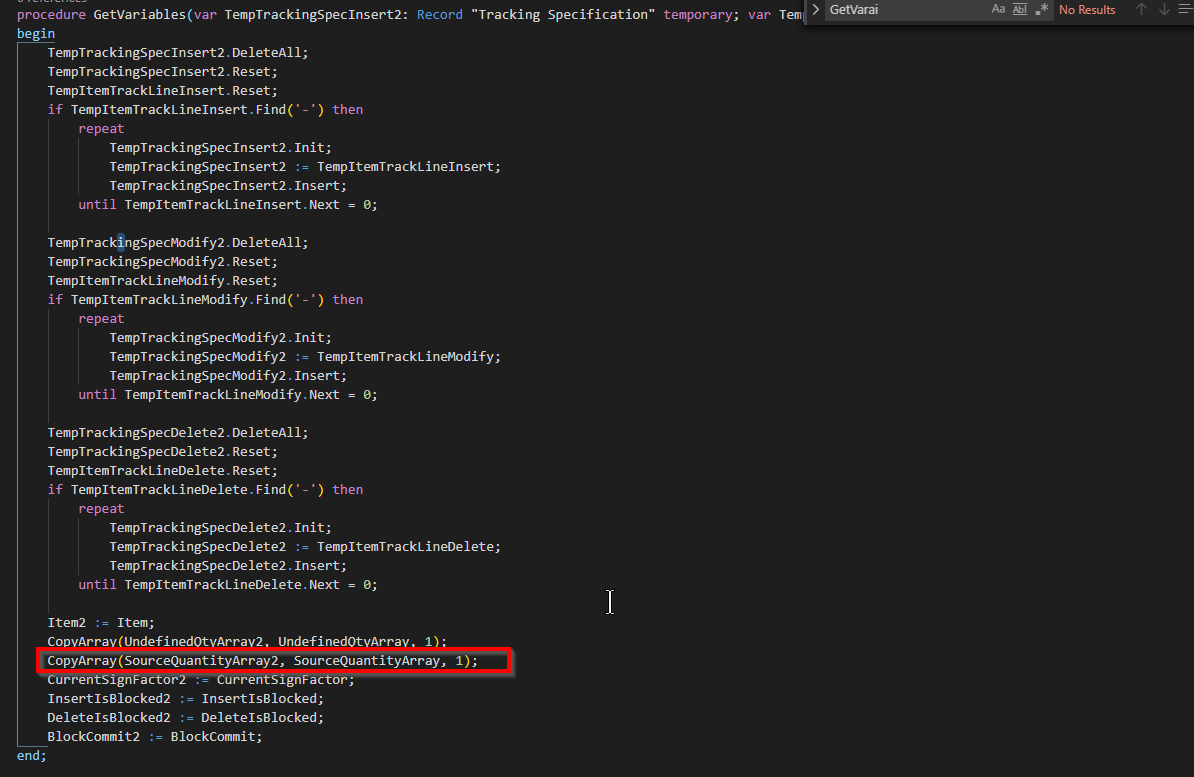Click the 'begin' keyword

click(x=36, y=34)
